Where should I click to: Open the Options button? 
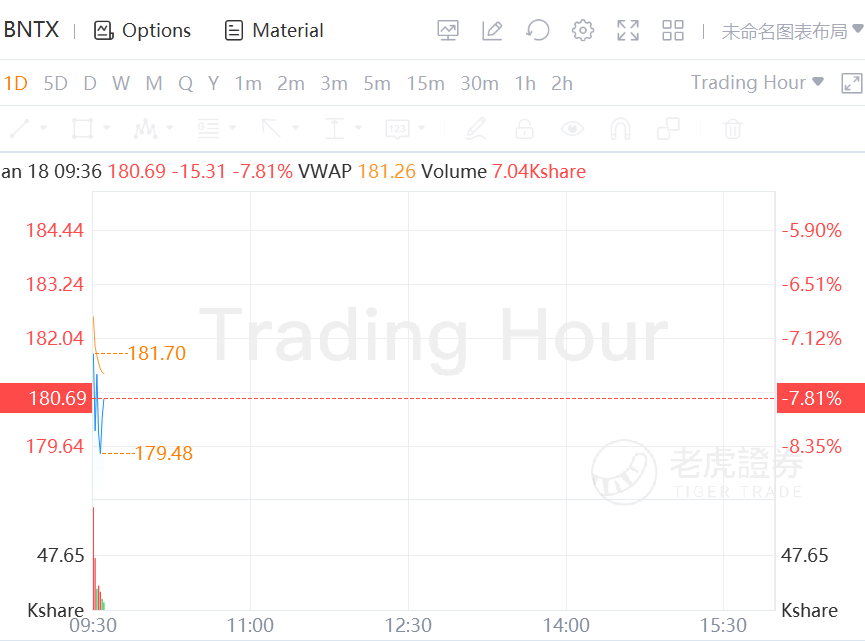point(142,30)
